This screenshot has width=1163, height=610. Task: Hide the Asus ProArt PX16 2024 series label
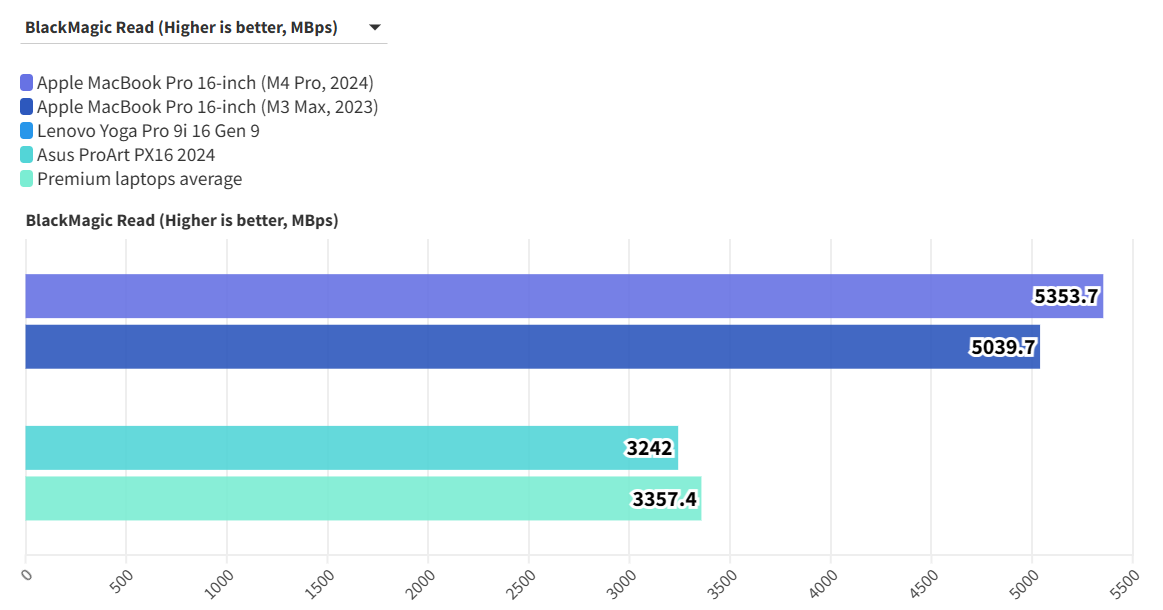[126, 155]
